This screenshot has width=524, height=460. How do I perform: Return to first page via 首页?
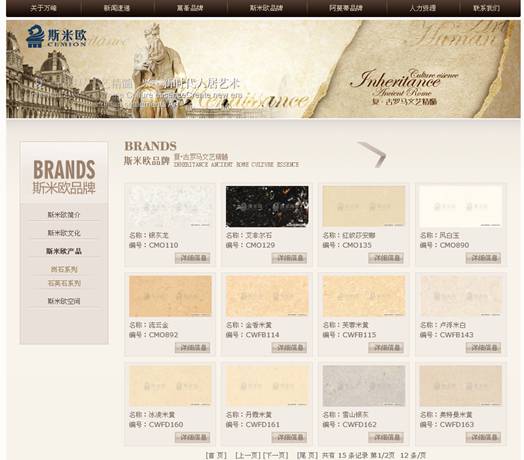point(216,455)
